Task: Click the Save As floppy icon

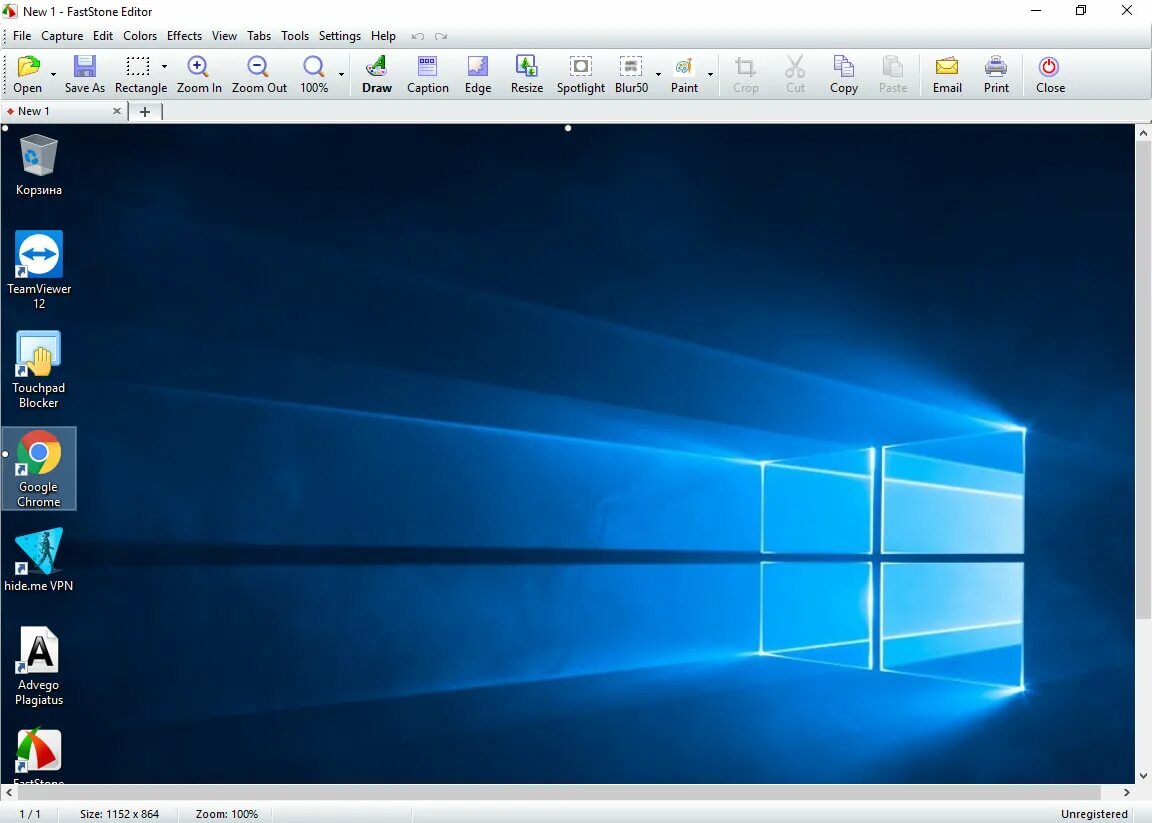Action: 84,74
